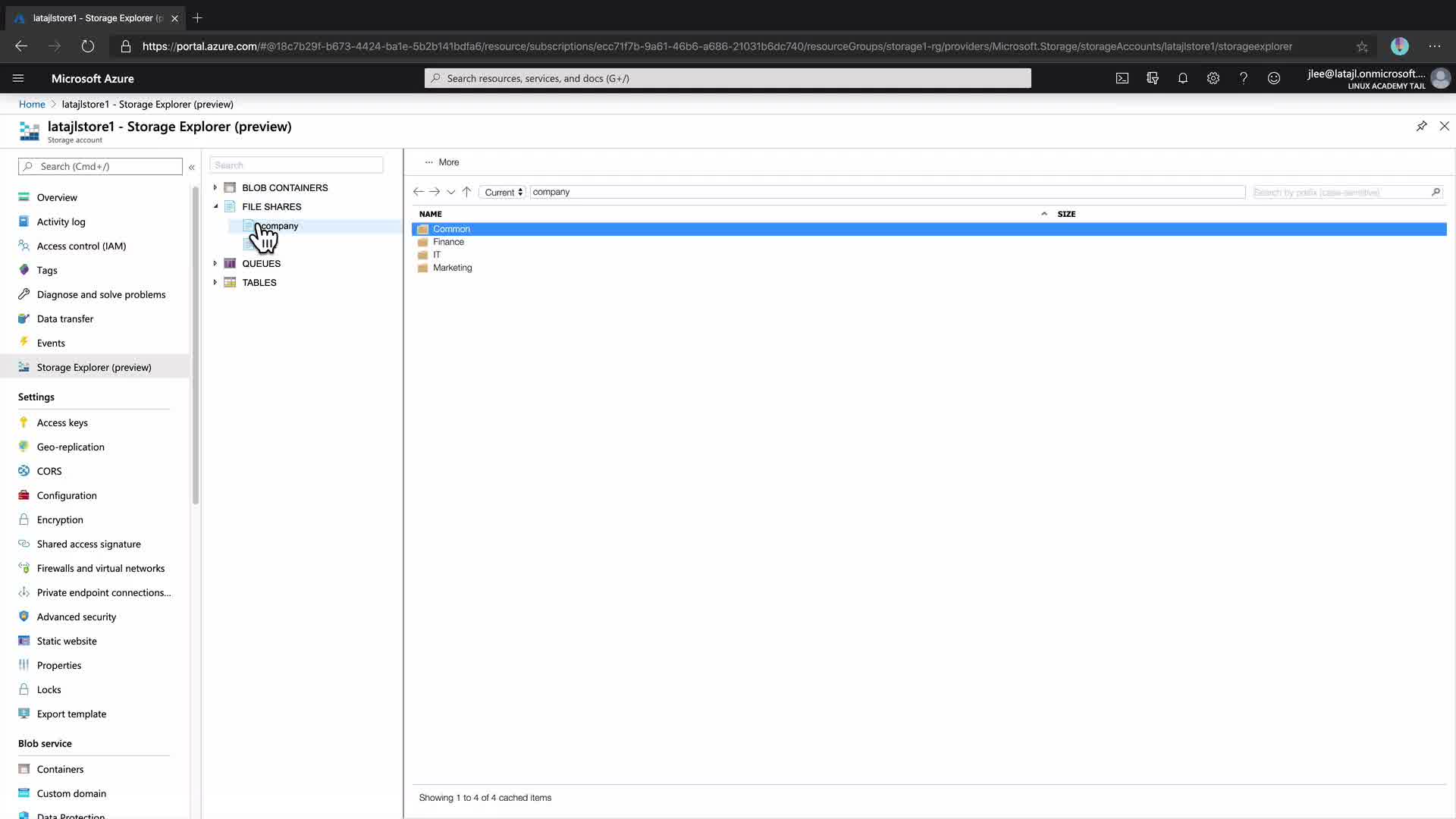Screen dimensions: 1456x819
Task: Open directories and subscriptions filter icon
Action: (1152, 78)
